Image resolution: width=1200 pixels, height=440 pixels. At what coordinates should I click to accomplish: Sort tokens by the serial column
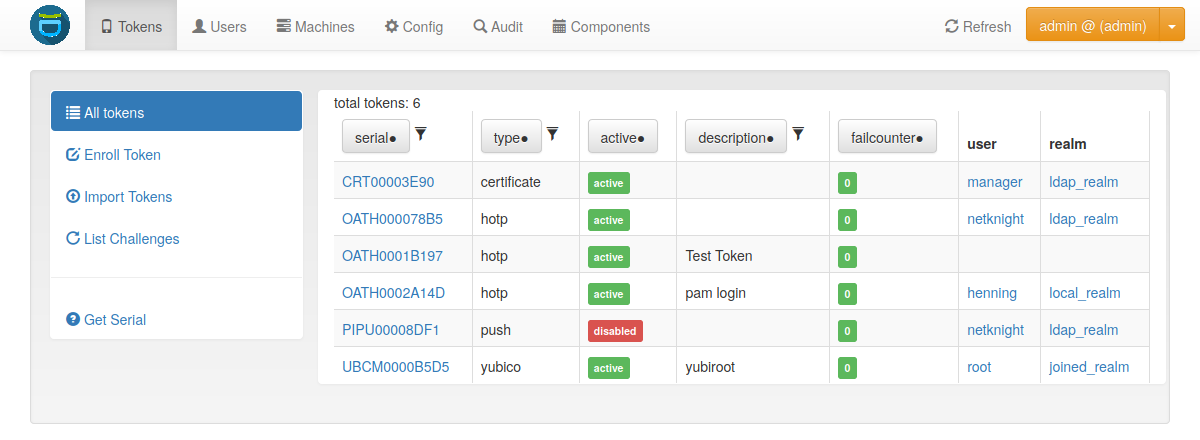[x=375, y=138]
